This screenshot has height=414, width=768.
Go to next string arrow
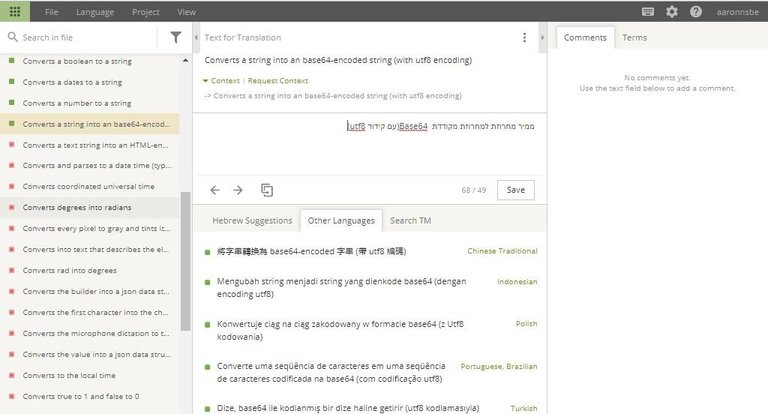(238, 190)
